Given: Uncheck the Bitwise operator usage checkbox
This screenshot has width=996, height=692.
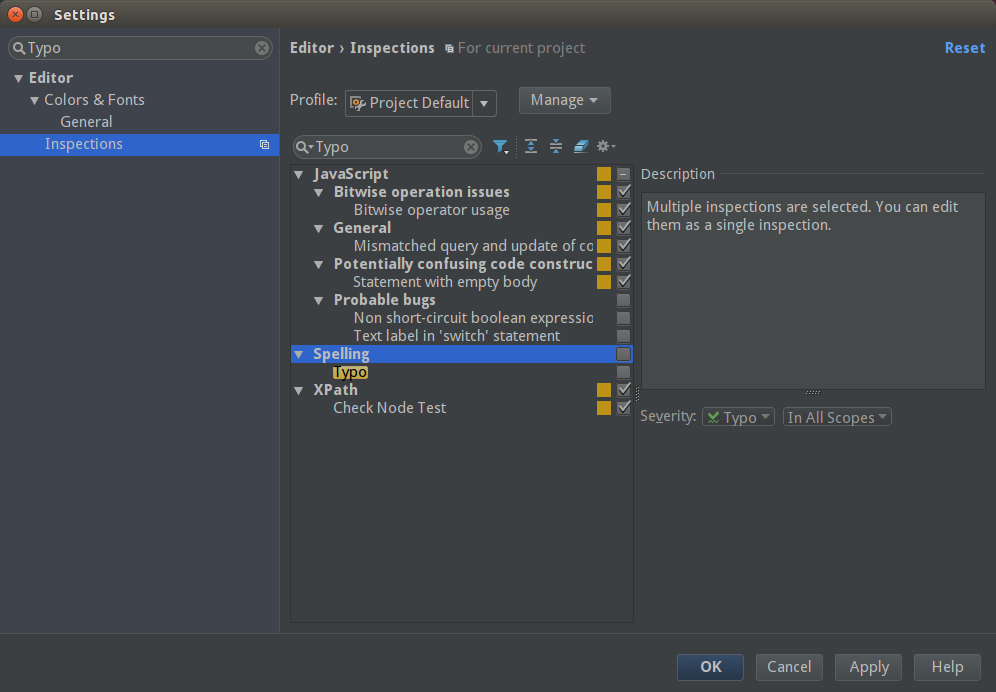Looking at the screenshot, I should (624, 210).
